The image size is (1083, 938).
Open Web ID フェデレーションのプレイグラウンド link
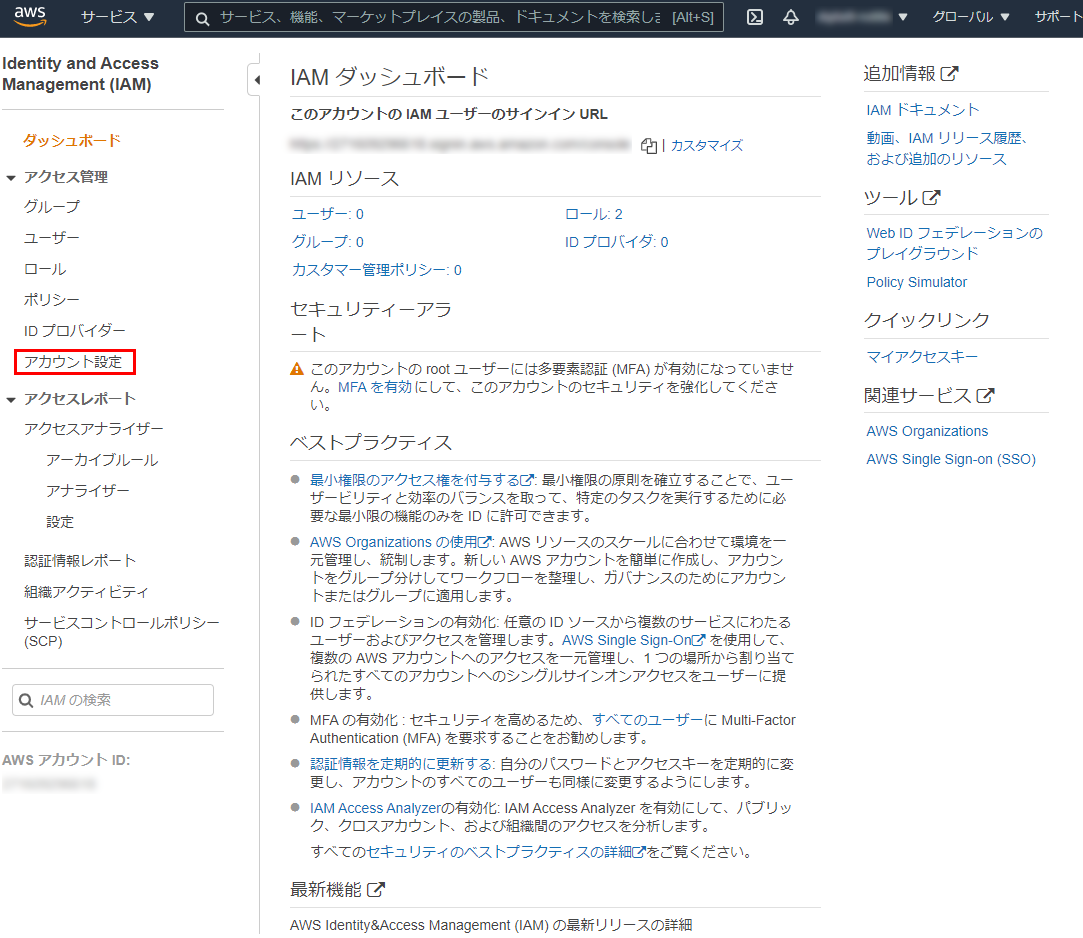click(955, 243)
